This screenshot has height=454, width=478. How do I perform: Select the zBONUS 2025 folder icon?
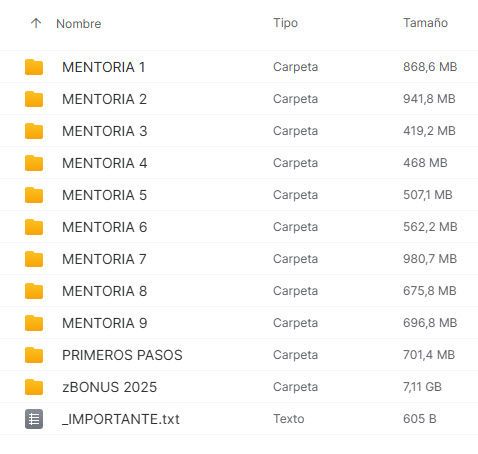click(x=34, y=387)
